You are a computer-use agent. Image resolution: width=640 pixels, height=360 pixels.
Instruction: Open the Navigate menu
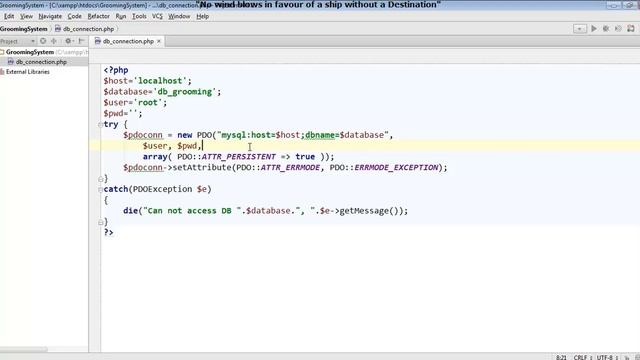tap(50, 16)
